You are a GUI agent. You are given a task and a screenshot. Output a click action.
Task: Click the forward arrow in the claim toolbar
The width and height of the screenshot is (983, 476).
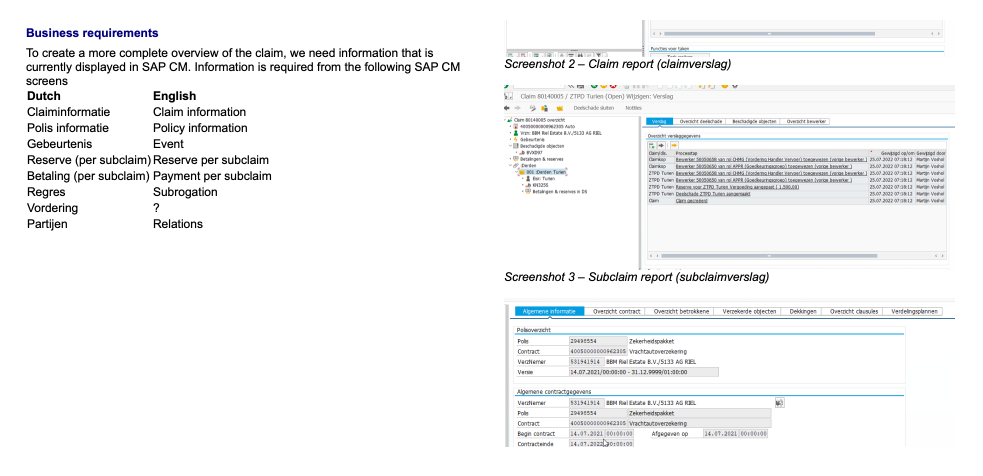[520, 107]
